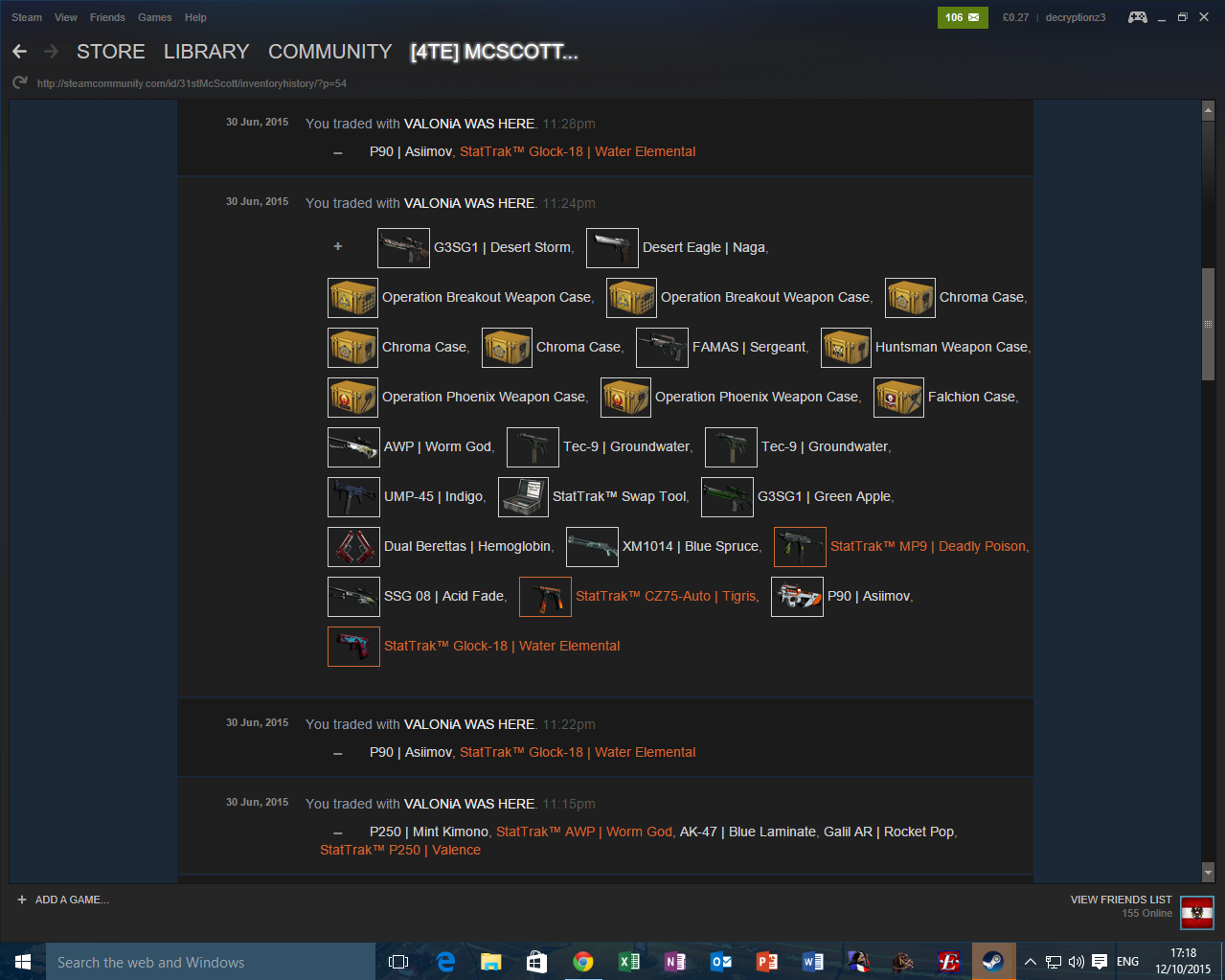Click the AWP Worm God item thumbnail

353,446
